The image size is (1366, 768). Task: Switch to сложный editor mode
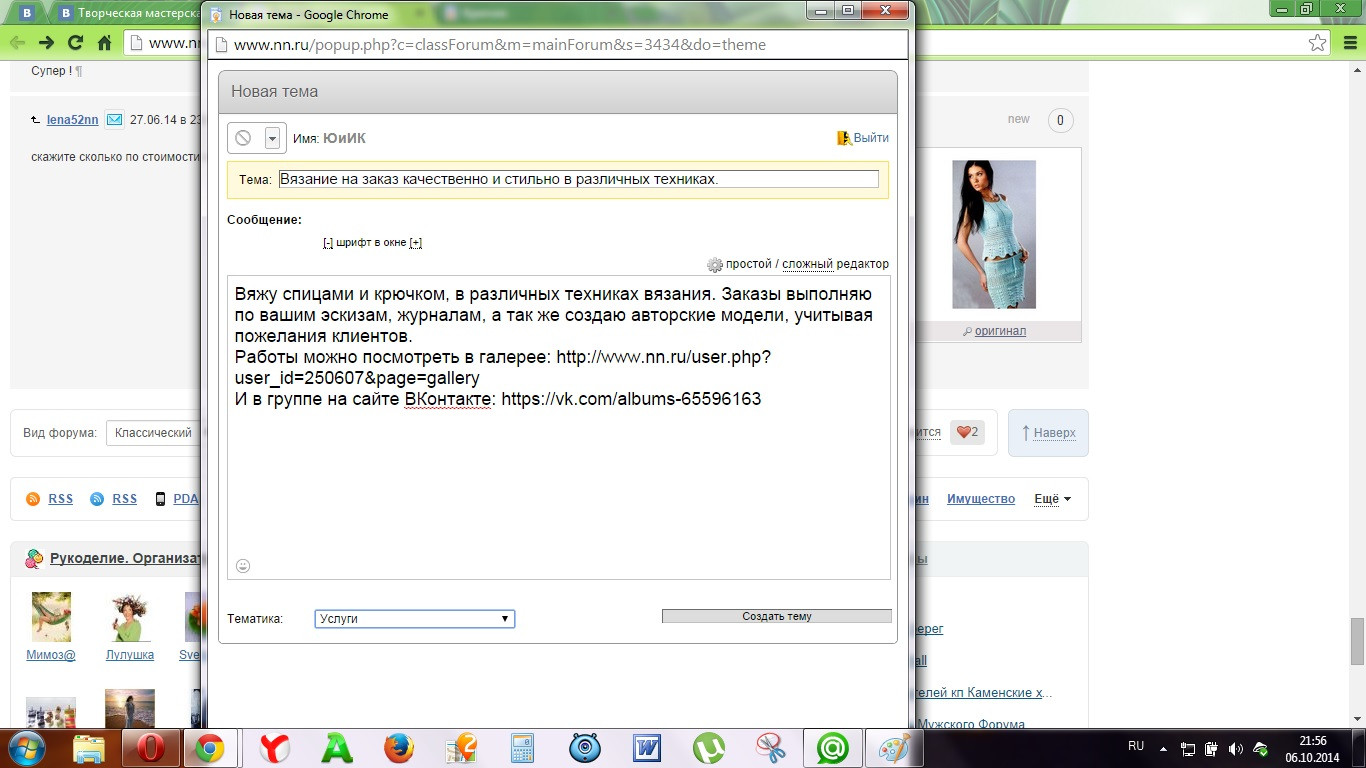click(807, 264)
